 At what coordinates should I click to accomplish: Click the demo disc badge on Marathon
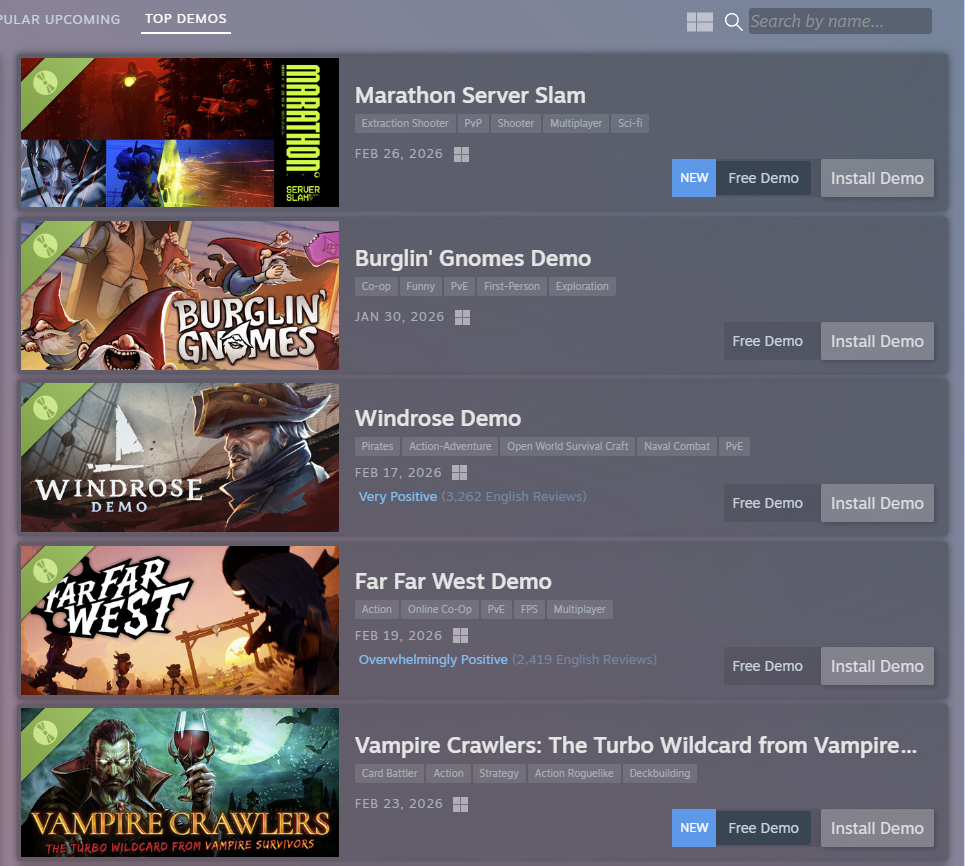tap(46, 82)
